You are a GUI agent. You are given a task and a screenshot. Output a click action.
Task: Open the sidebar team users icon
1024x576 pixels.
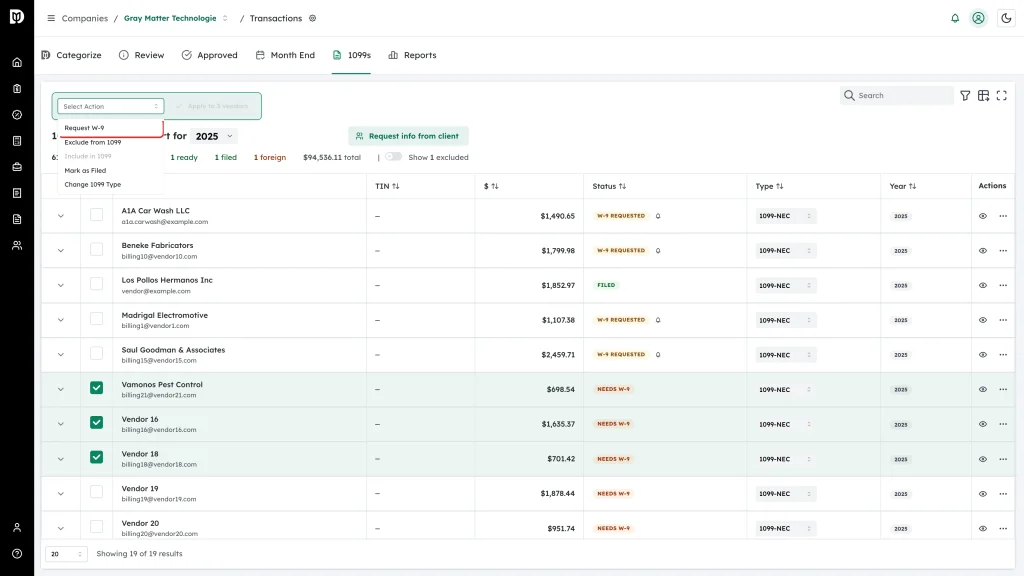[17, 246]
